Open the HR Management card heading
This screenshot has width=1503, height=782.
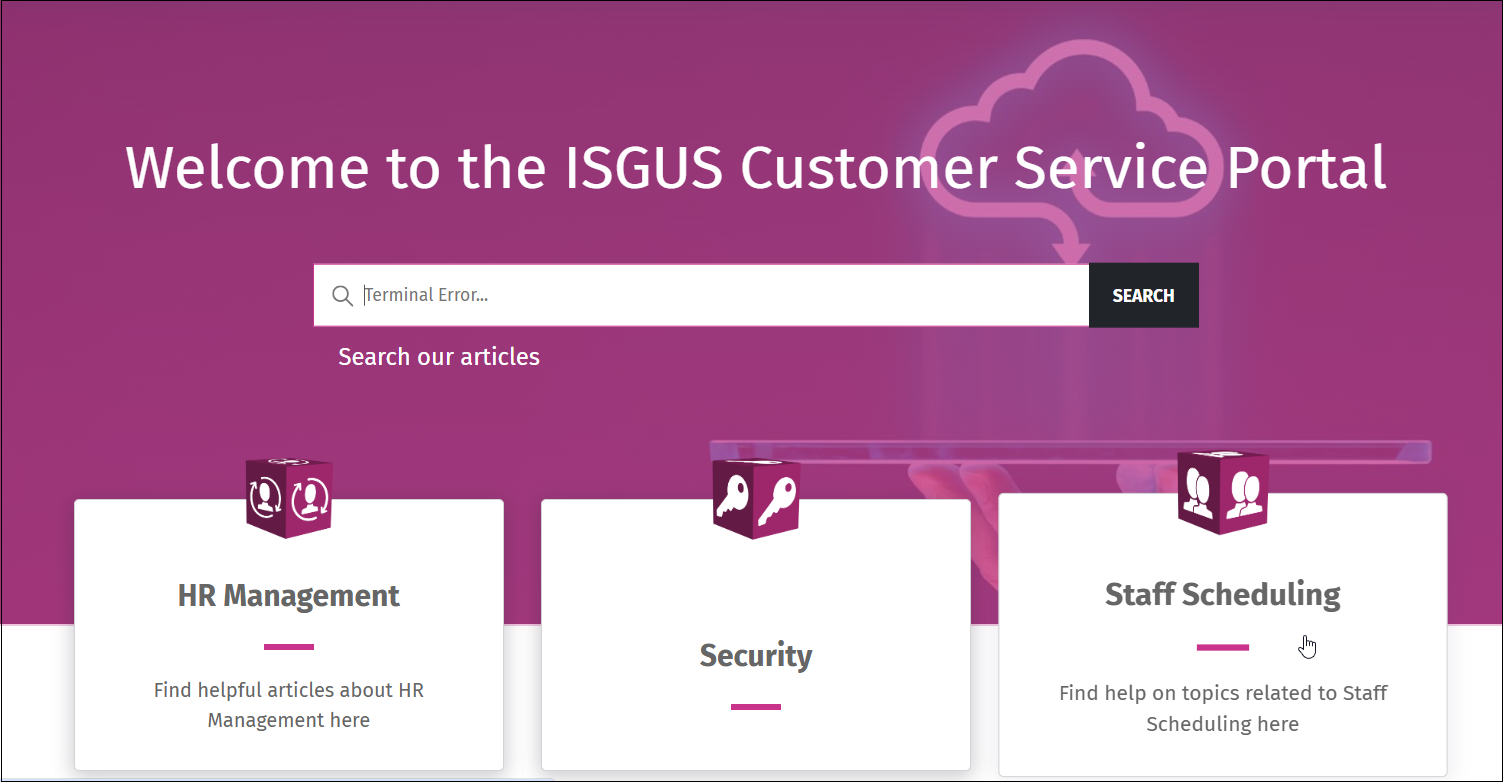[289, 596]
